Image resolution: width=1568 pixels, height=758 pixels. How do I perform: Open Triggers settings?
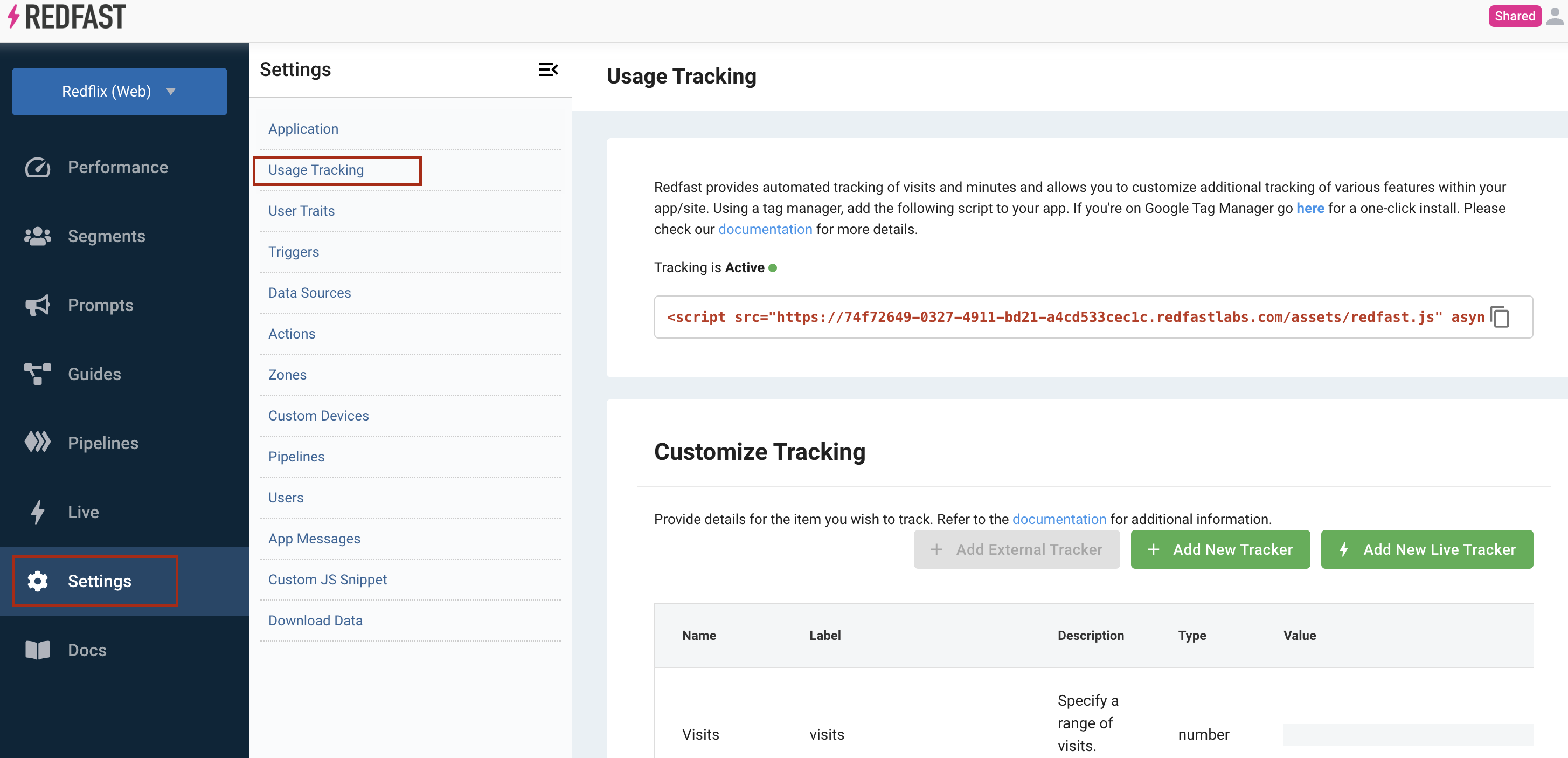point(293,252)
